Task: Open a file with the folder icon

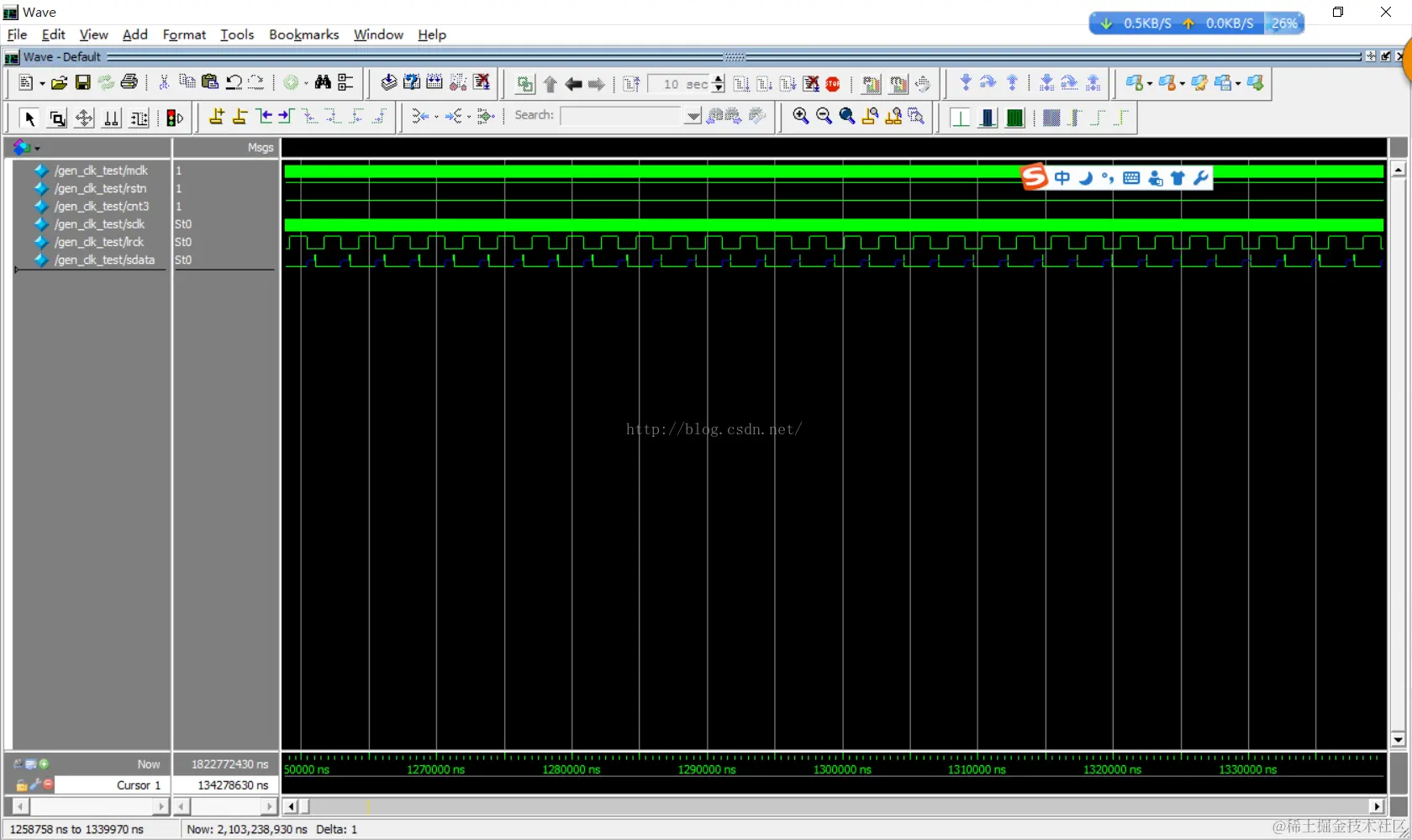Action: click(x=59, y=82)
